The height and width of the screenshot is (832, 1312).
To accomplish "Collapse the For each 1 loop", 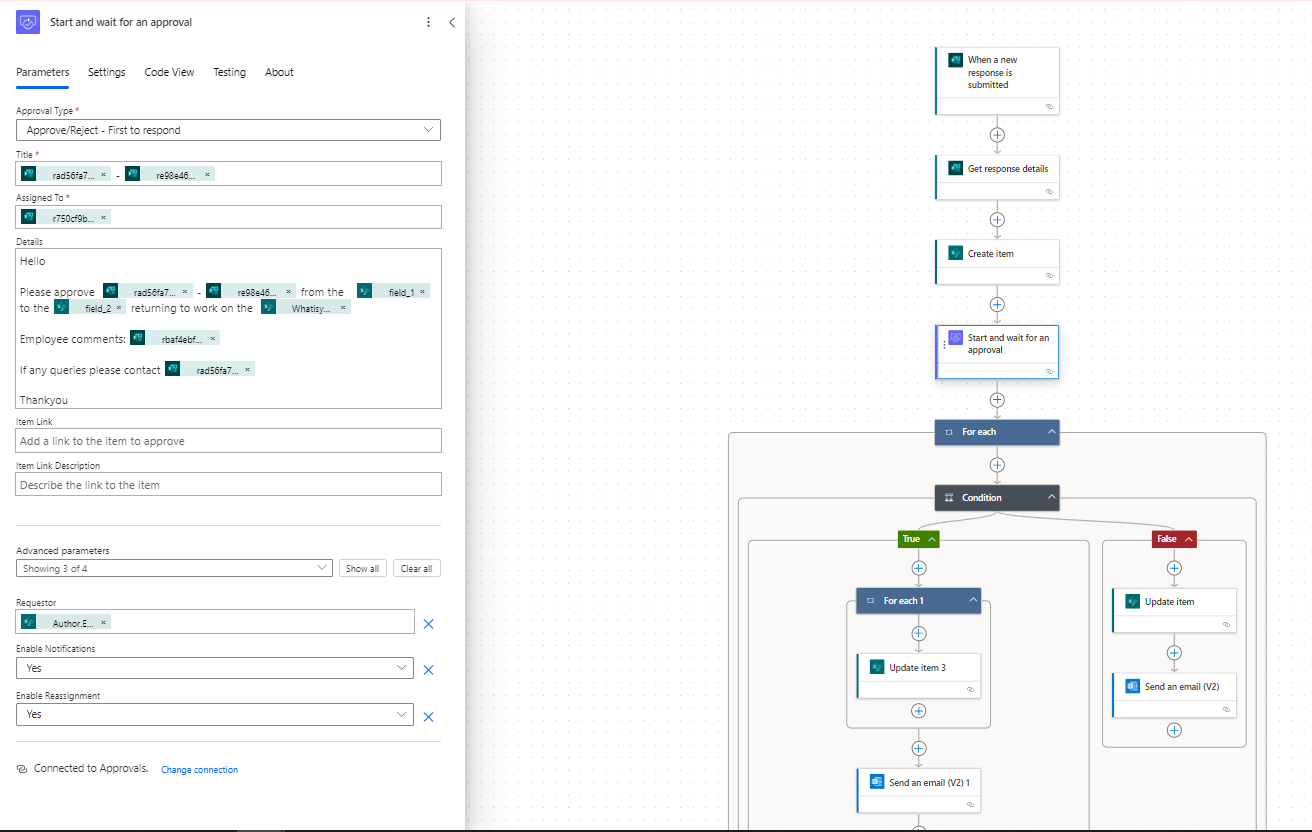I will coord(973,600).
